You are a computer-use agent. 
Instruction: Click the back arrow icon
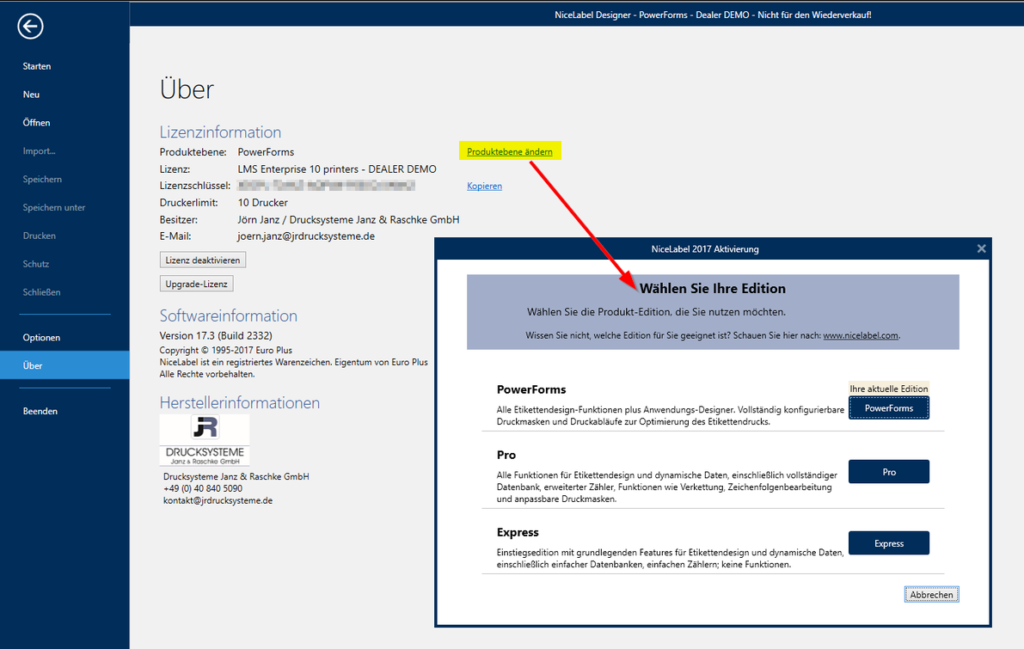(30, 27)
